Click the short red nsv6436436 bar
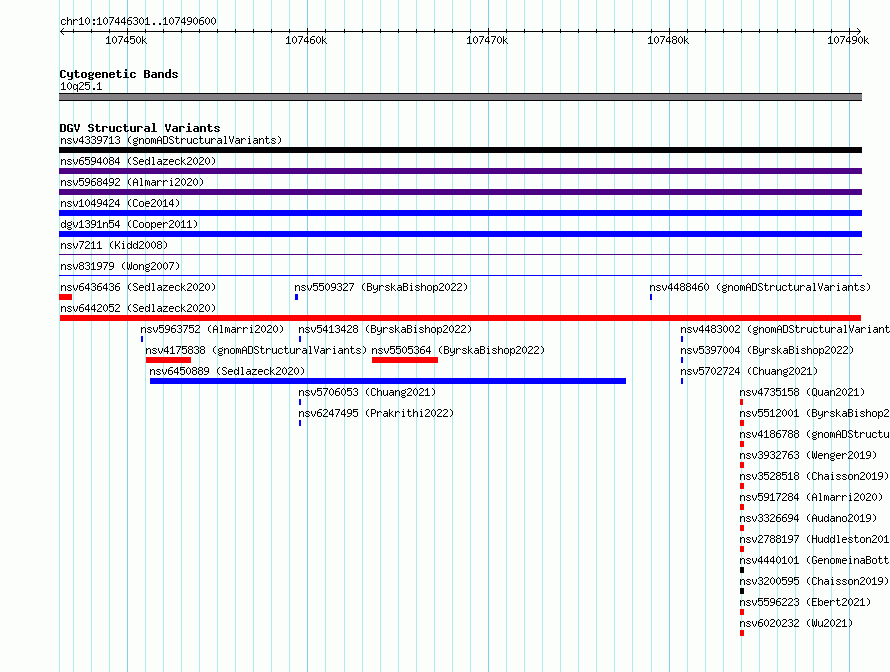 tap(66, 297)
